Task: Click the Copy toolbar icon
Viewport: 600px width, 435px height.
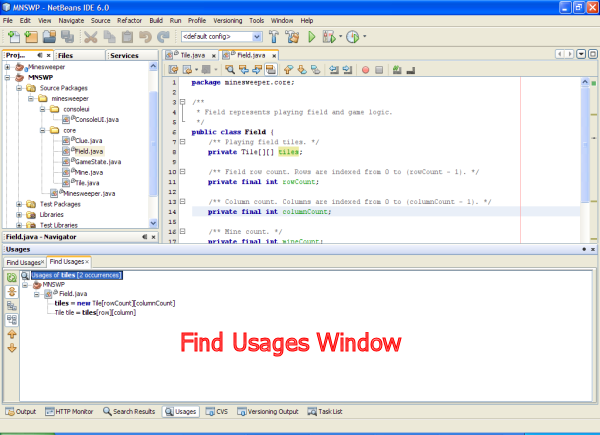Action: (x=110, y=37)
